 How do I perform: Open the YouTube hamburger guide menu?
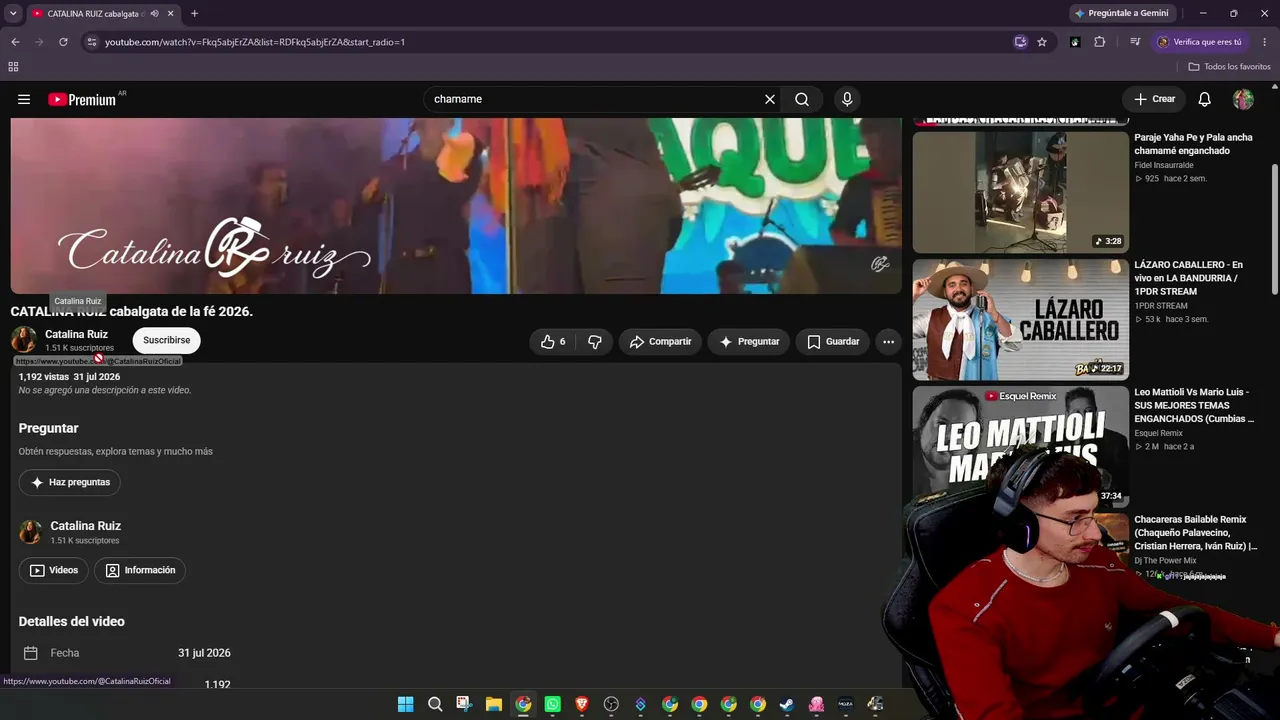pyautogui.click(x=24, y=99)
